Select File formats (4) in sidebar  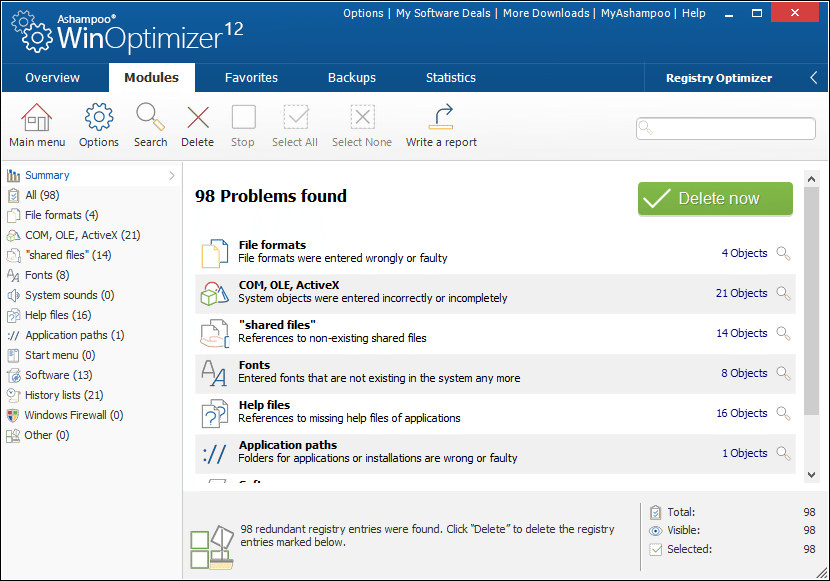click(x=61, y=215)
